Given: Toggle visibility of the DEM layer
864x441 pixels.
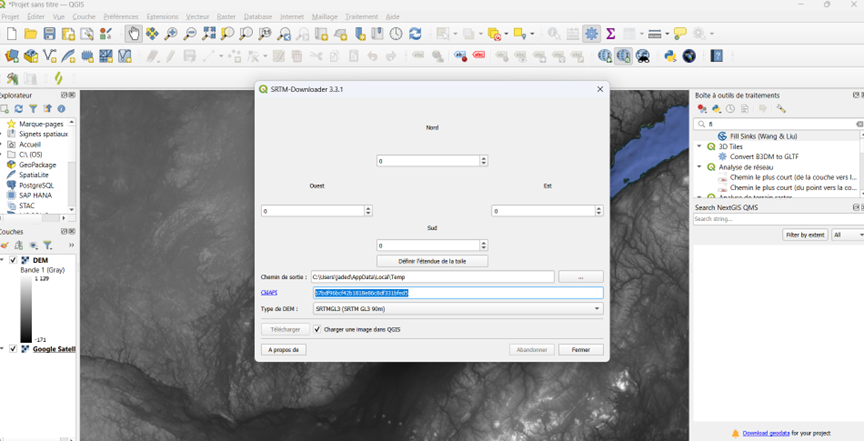Looking at the screenshot, I should point(13,260).
